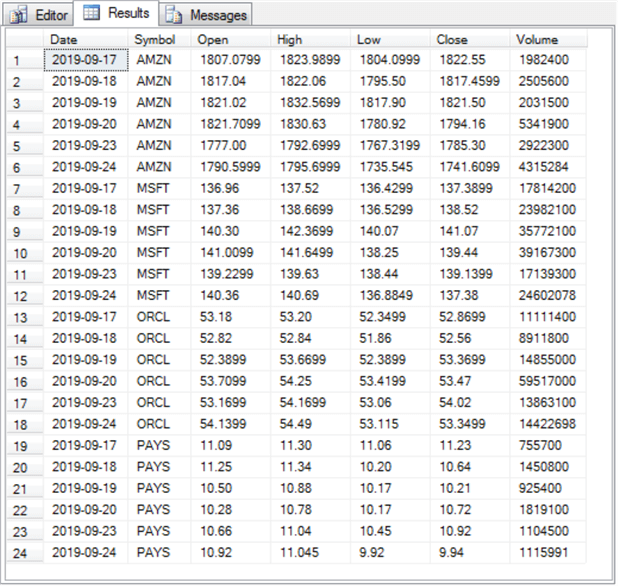Click the high value 1823.9899
Viewport: 618px width, 586px height.
point(310,60)
